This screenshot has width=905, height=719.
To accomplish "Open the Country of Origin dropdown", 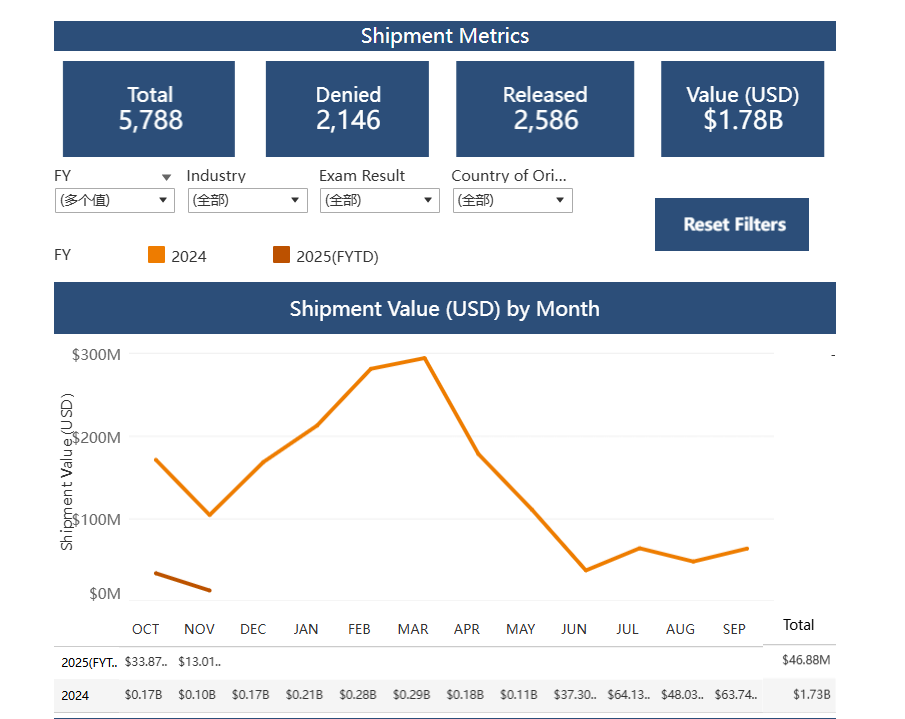I will click(x=512, y=200).
